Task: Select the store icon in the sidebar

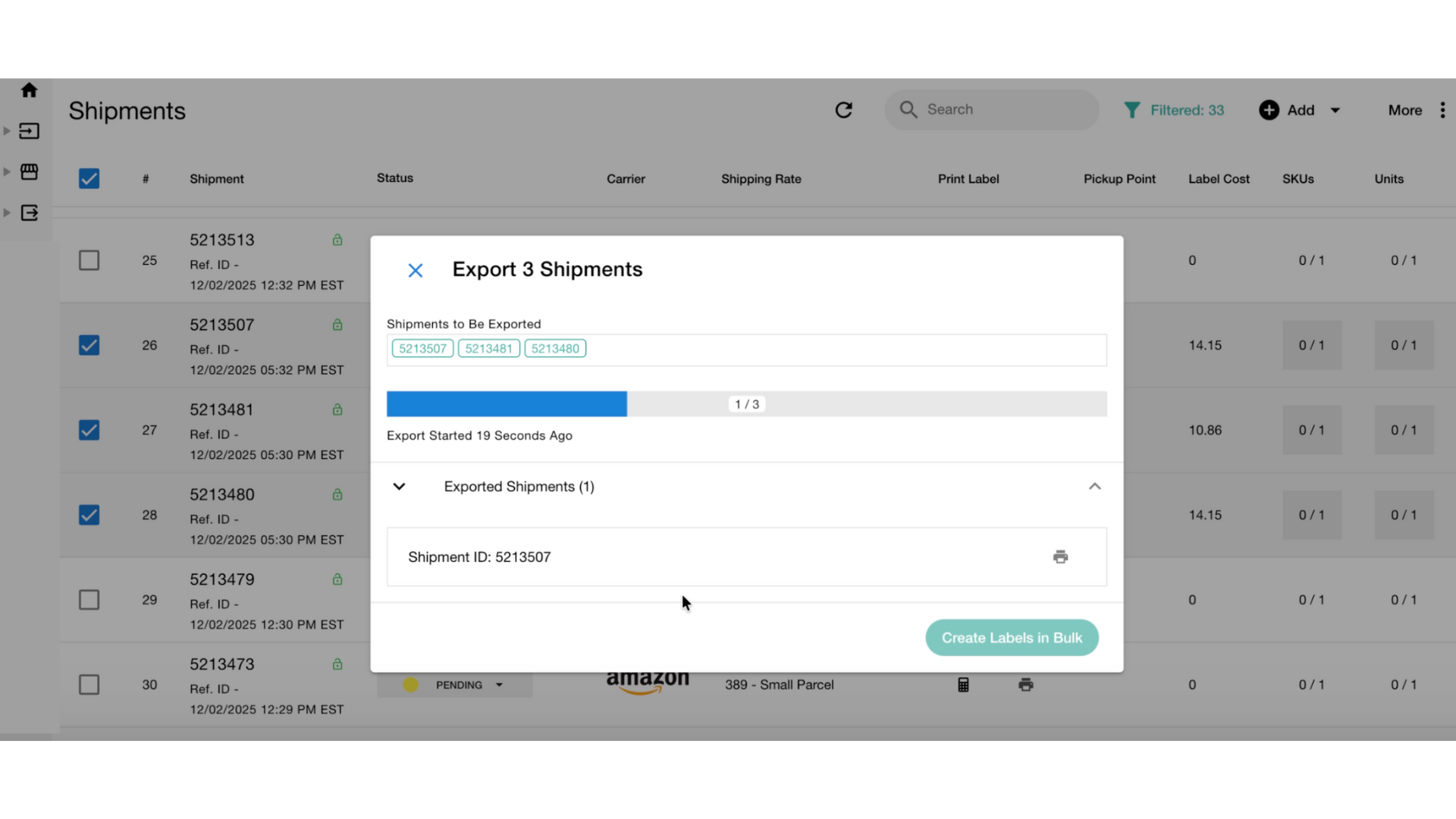Action: coord(29,171)
